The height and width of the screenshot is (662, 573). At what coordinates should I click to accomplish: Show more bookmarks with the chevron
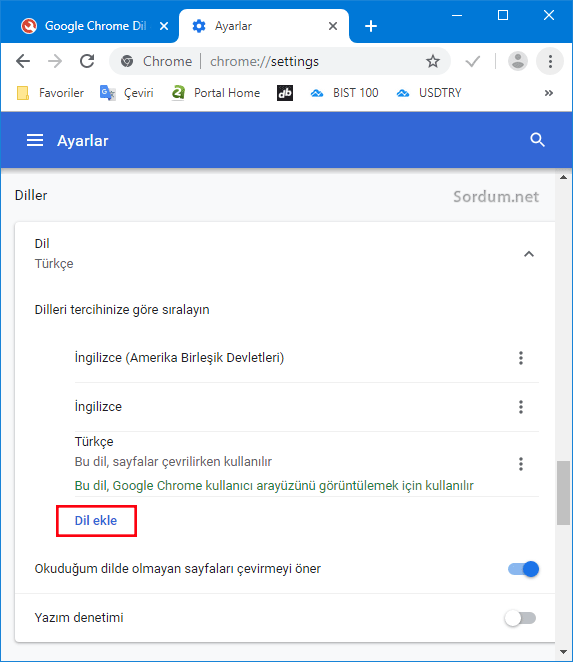pos(549,93)
